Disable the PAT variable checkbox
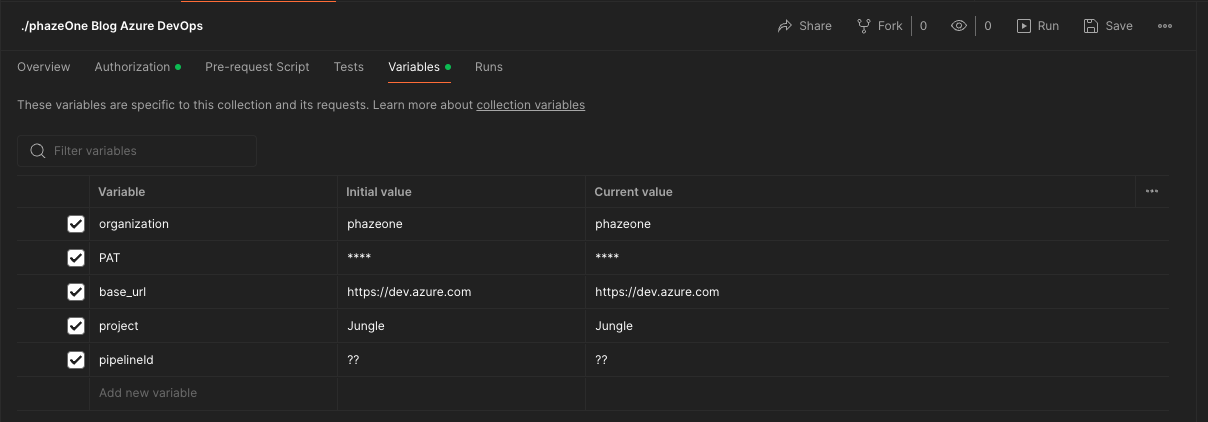The height and width of the screenshot is (422, 1208). tap(76, 258)
